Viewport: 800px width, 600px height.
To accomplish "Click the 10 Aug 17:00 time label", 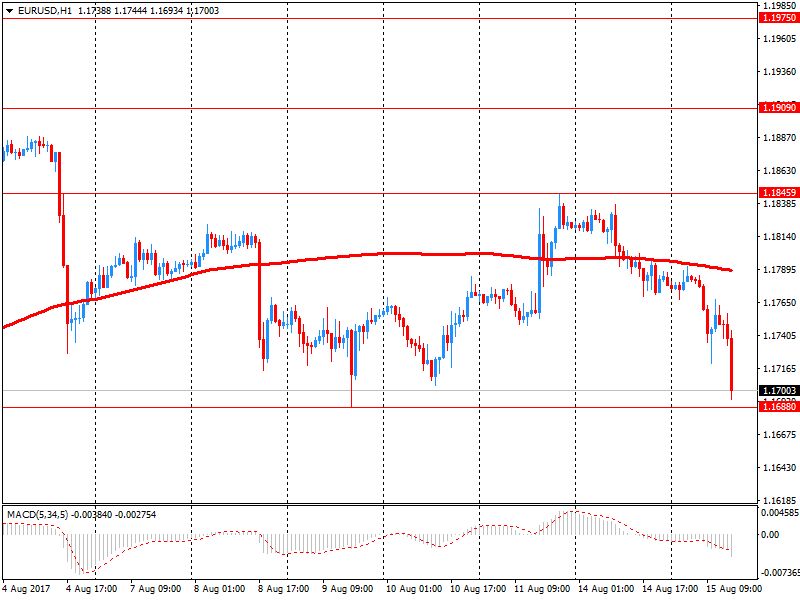I will pyautogui.click(x=478, y=589).
